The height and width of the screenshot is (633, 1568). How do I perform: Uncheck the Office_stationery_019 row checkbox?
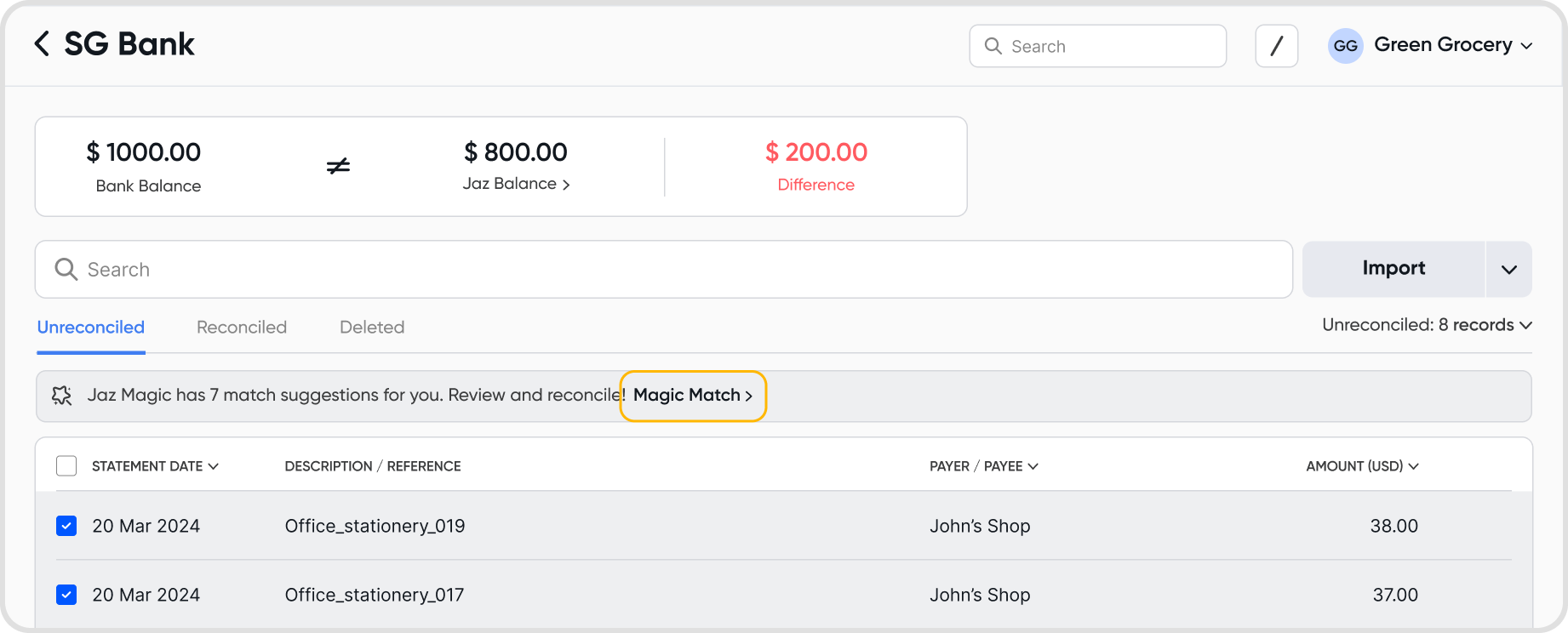[x=66, y=526]
